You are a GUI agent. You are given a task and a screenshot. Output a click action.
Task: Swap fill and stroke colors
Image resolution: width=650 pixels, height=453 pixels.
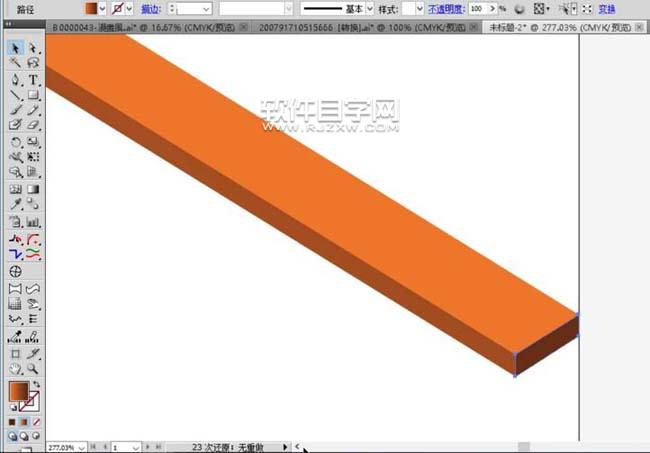(x=36, y=384)
